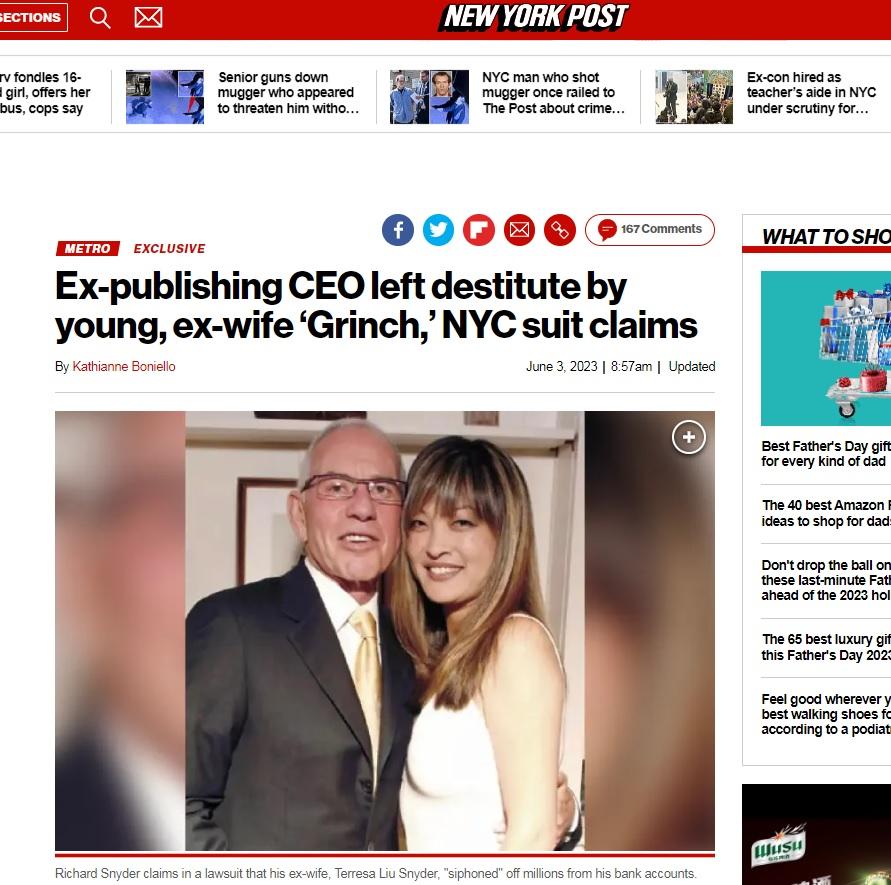Open 'NYC man who shot mugger' story
Viewport: 891px width, 885px height.
(553, 93)
